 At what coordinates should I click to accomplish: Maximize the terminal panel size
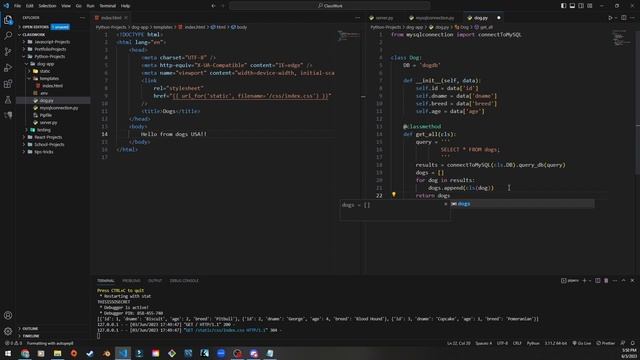pyautogui.click(x=623, y=280)
